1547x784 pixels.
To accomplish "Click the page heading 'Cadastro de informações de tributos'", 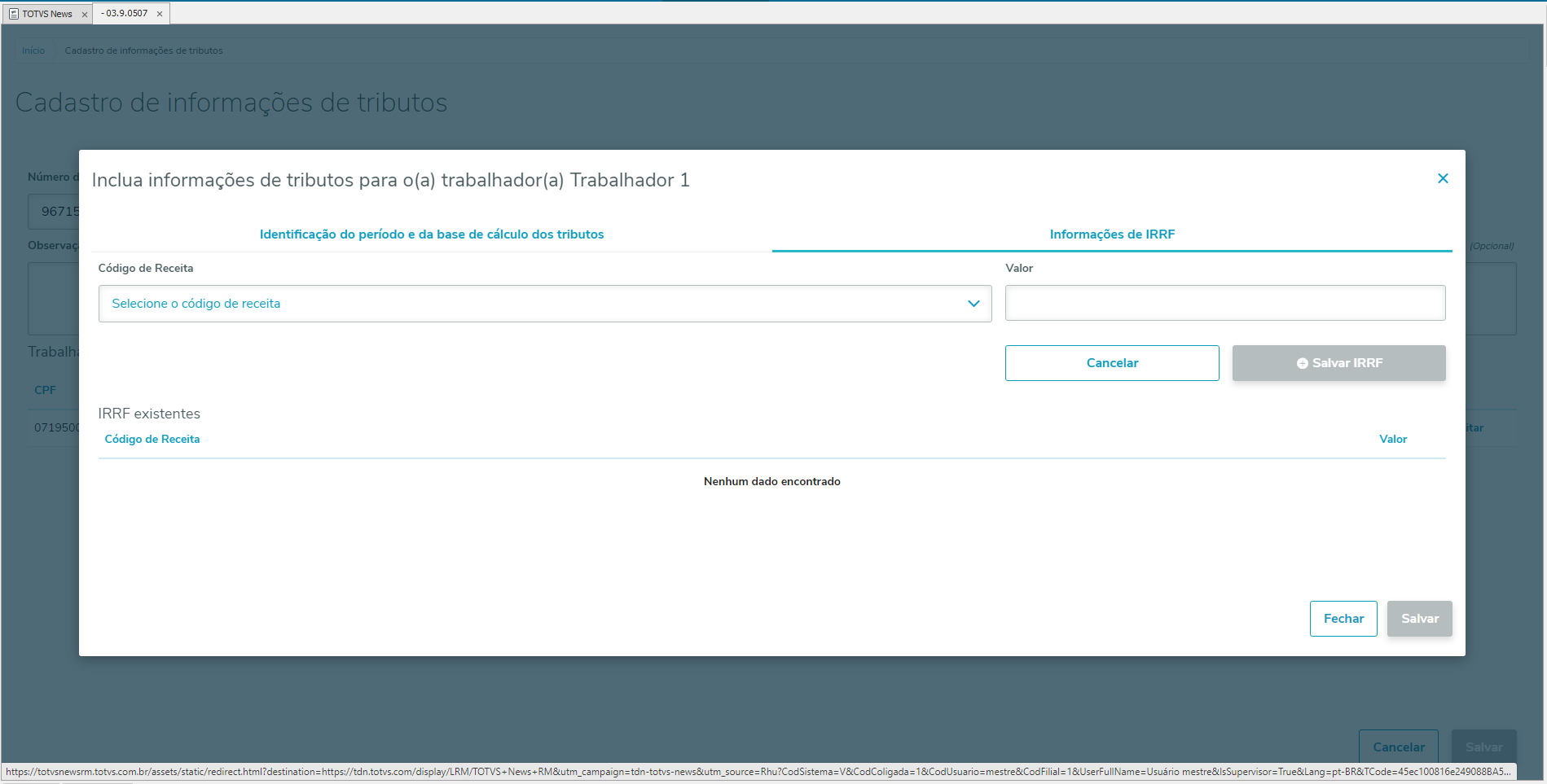I will pyautogui.click(x=231, y=103).
